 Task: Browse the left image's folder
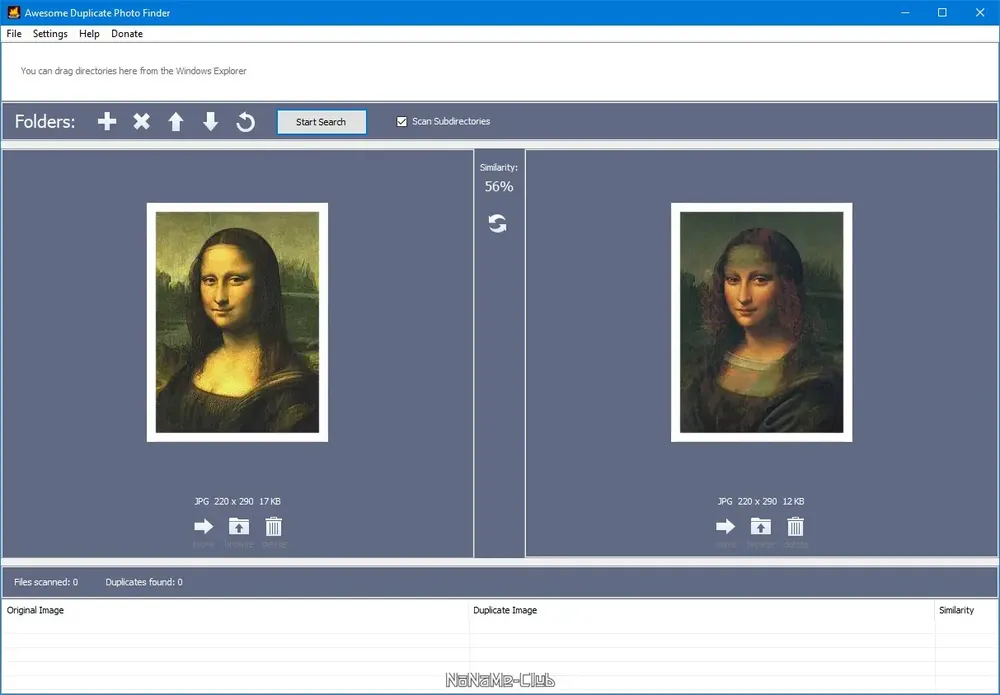239,527
